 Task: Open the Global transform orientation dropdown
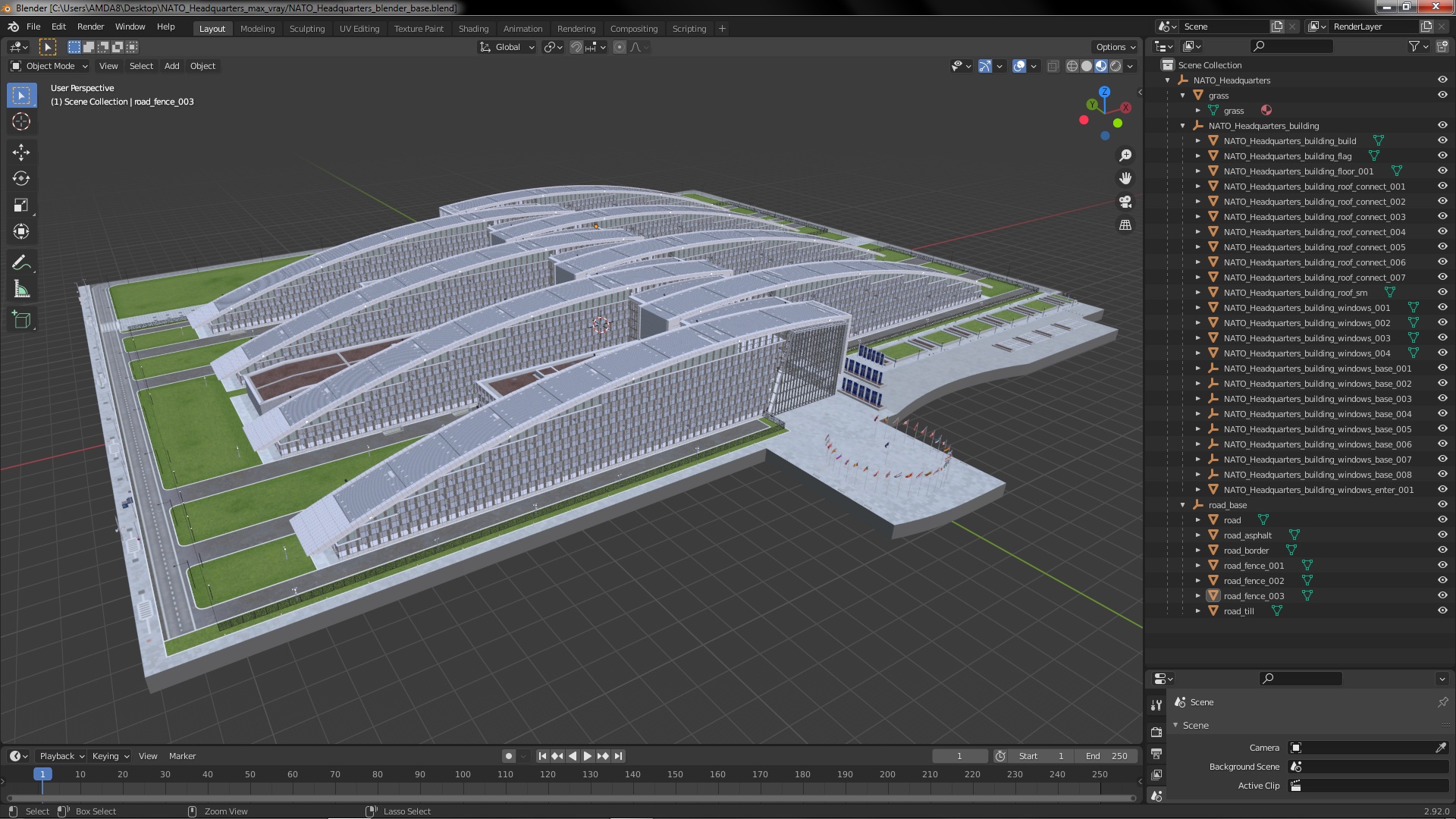click(507, 47)
